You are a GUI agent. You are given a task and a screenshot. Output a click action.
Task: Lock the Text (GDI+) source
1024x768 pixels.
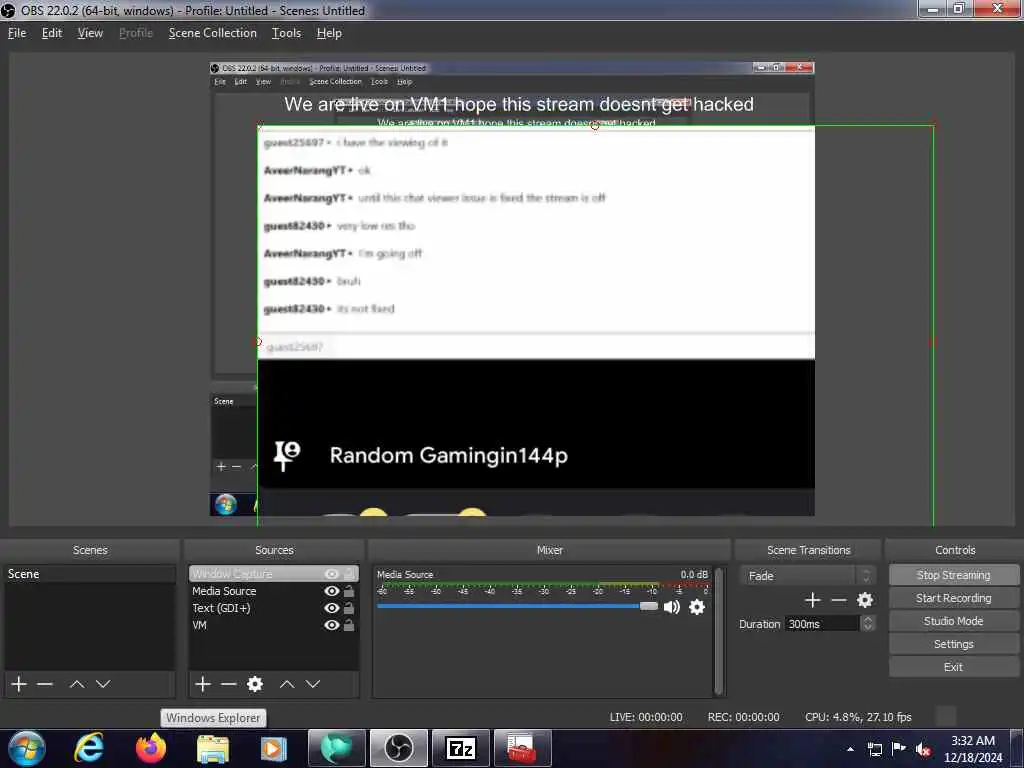pos(349,608)
